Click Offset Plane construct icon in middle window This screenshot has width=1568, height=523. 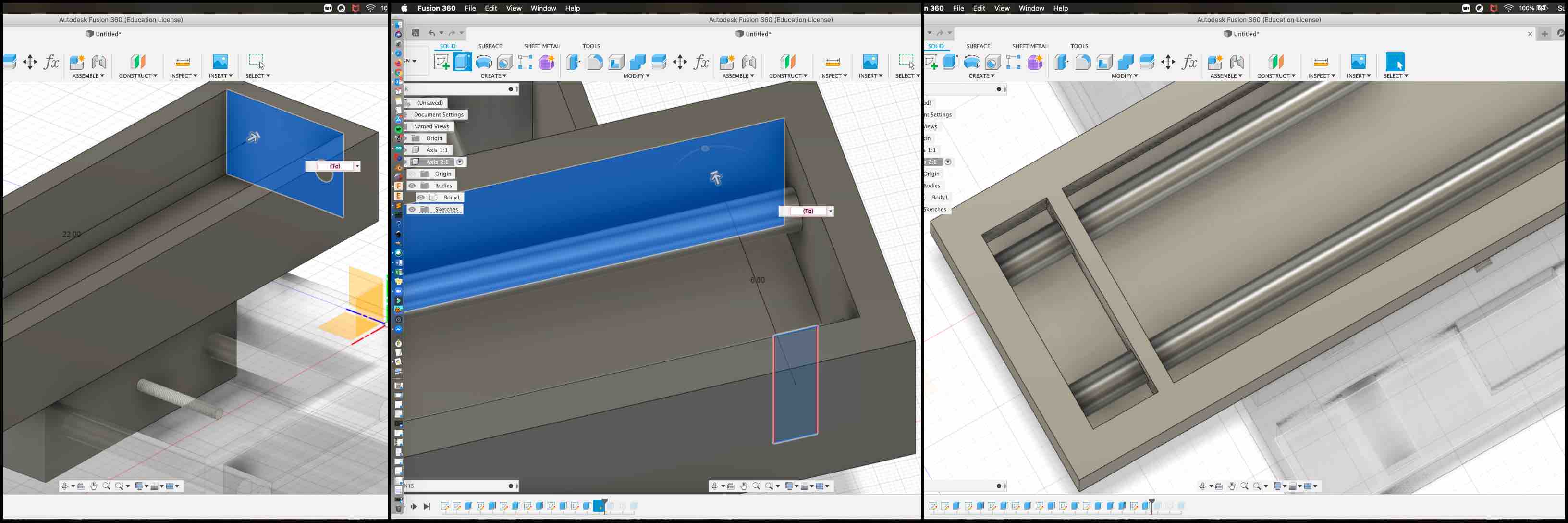788,62
